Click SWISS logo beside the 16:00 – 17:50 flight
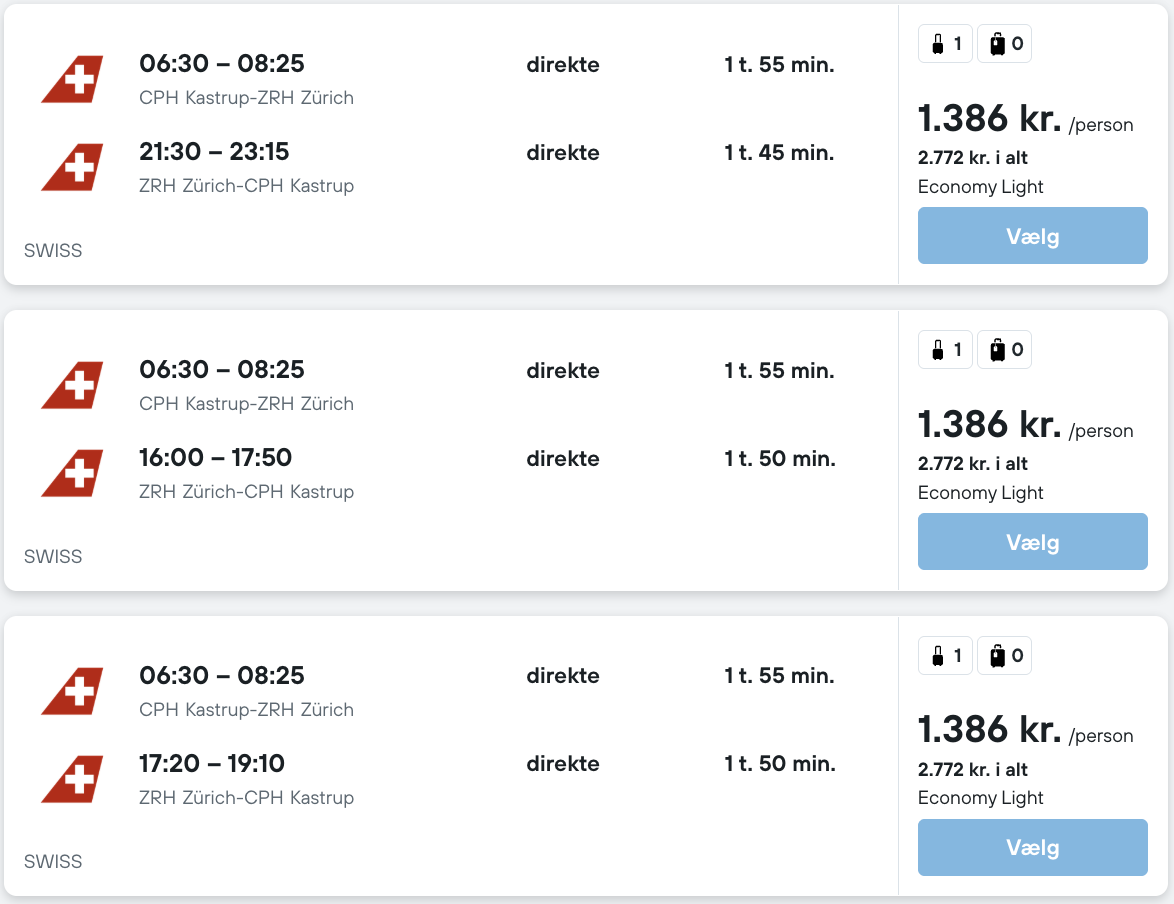 (x=72, y=474)
